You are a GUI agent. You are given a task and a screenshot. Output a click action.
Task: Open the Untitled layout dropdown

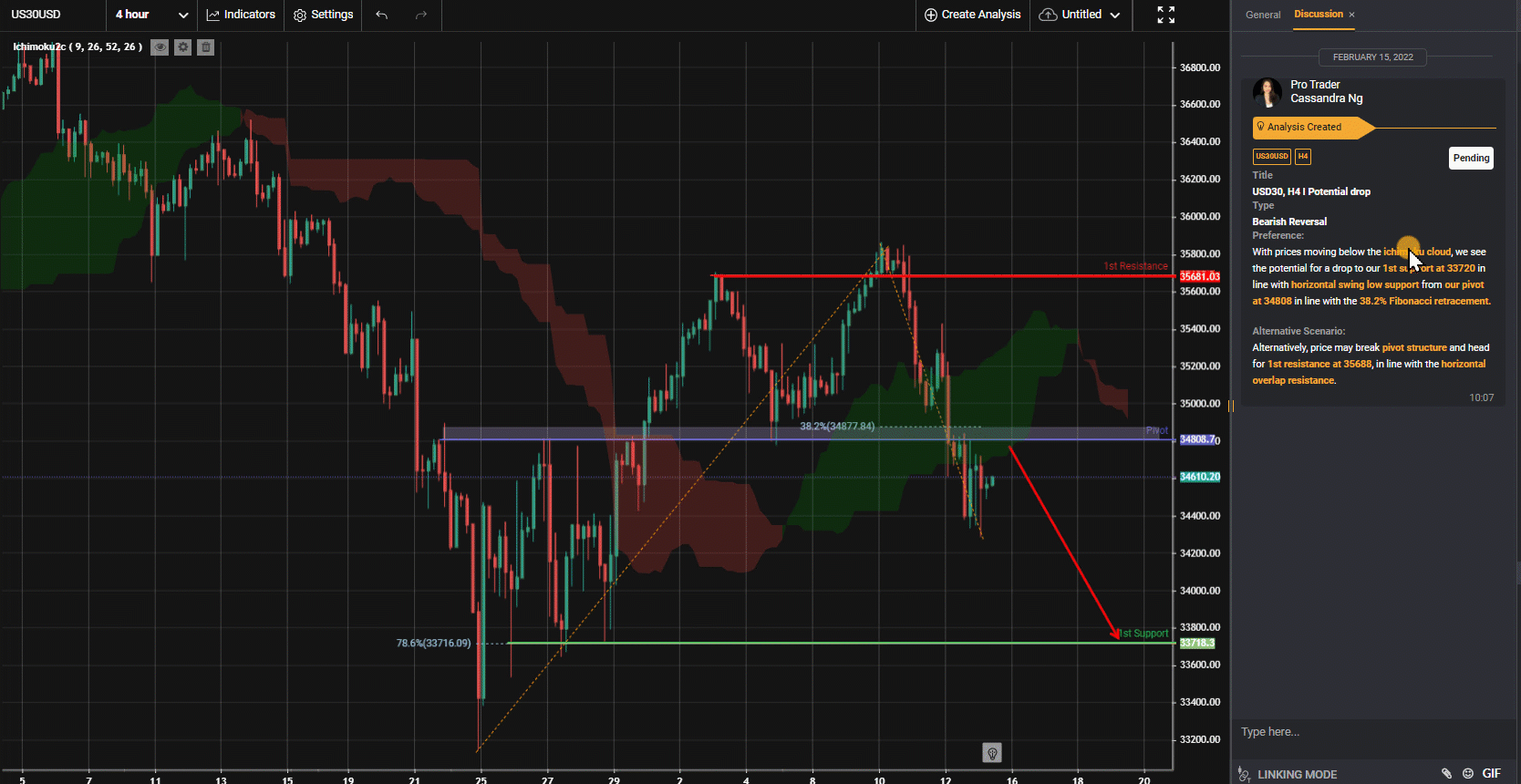tap(1080, 15)
